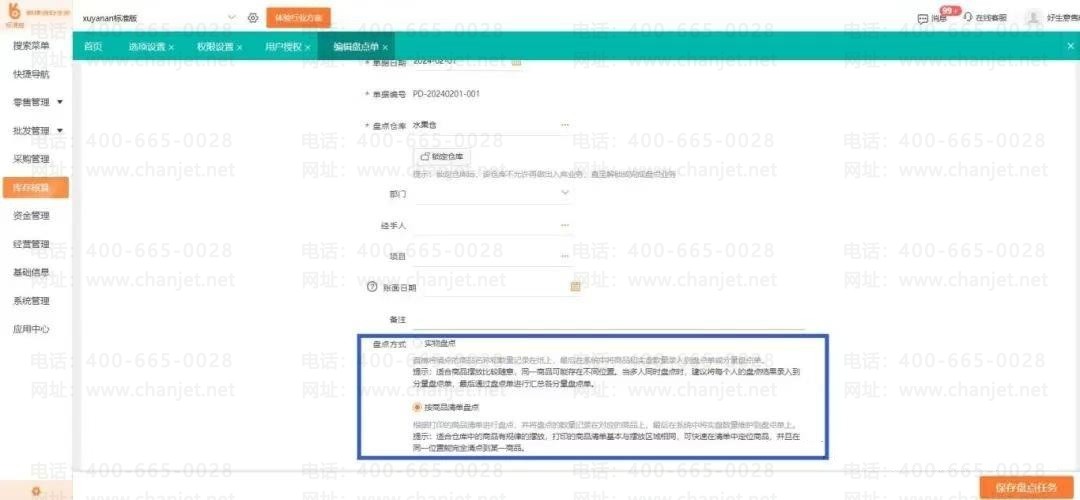Image resolution: width=1080 pixels, height=500 pixels.
Task: Click the help question mark beside 账面日期
Action: (373, 287)
